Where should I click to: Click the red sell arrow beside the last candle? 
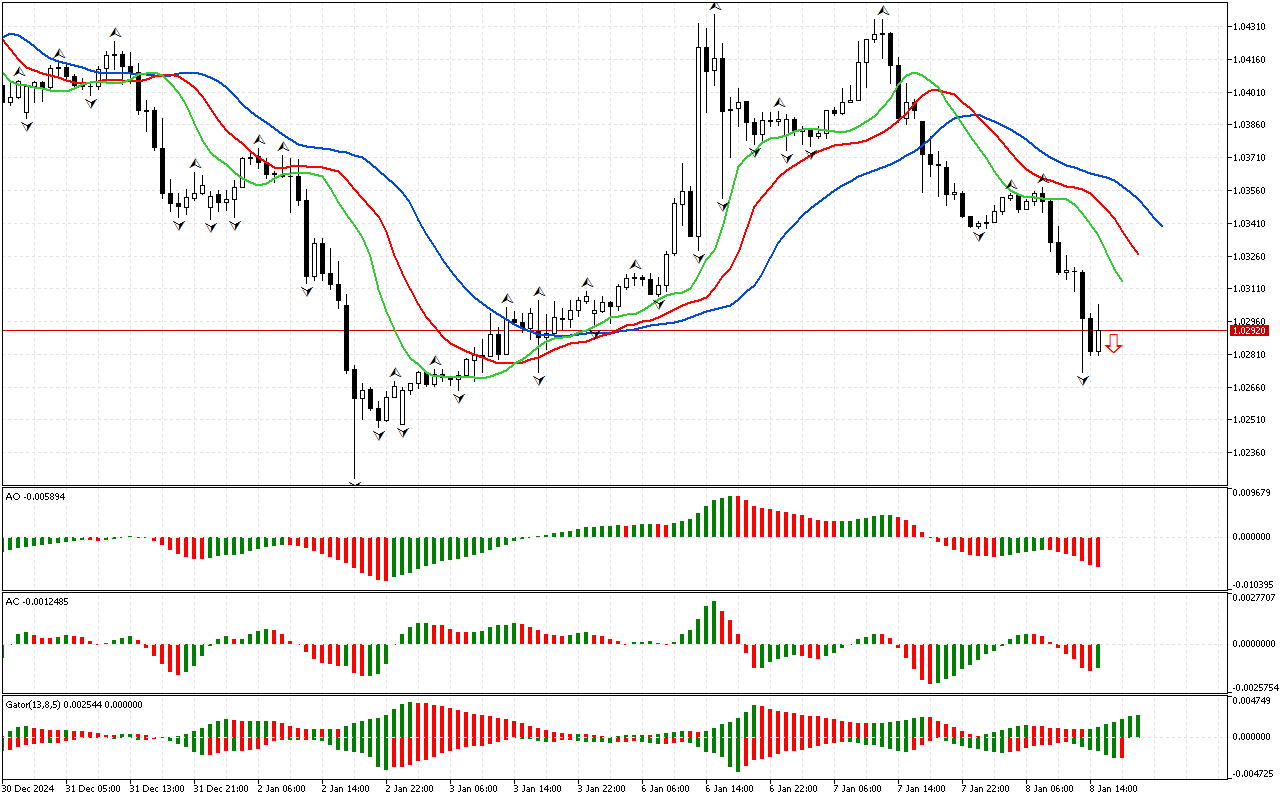[x=1113, y=344]
